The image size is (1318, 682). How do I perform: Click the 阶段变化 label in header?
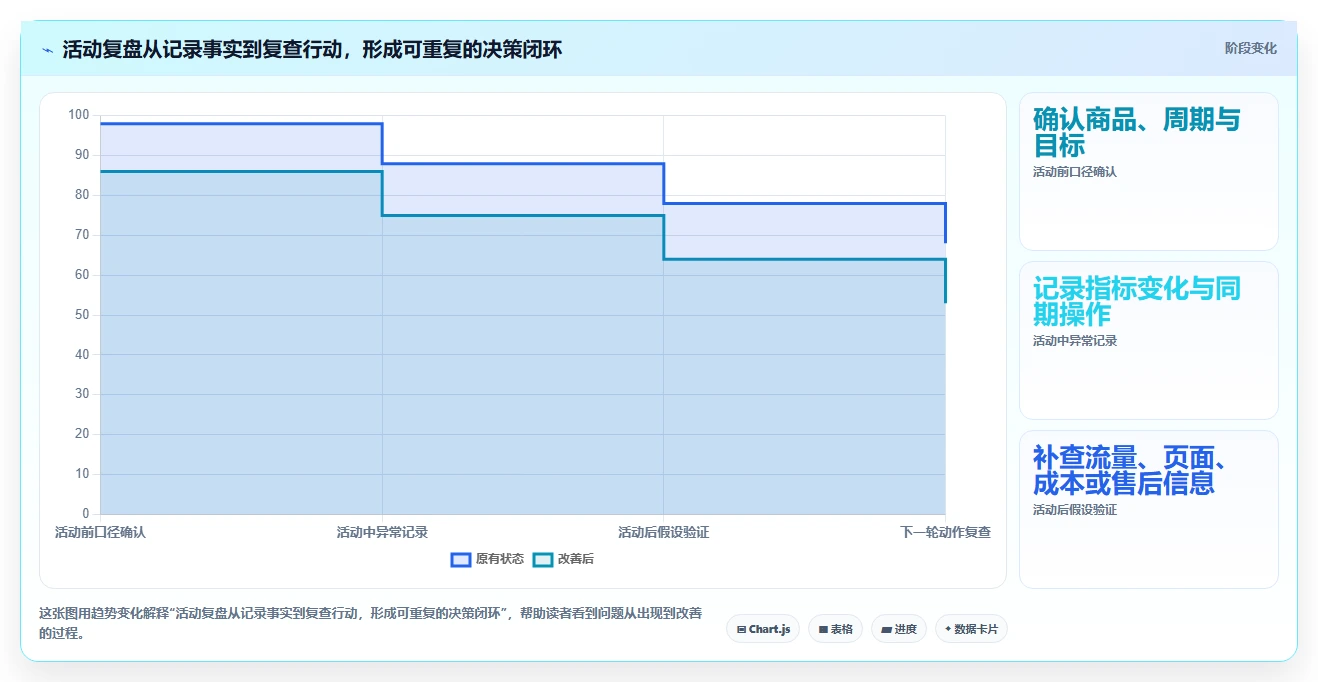[1250, 48]
